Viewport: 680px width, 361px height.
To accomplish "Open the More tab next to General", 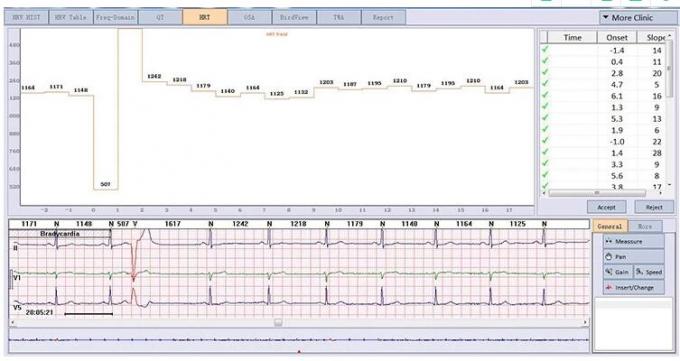I will (x=645, y=226).
